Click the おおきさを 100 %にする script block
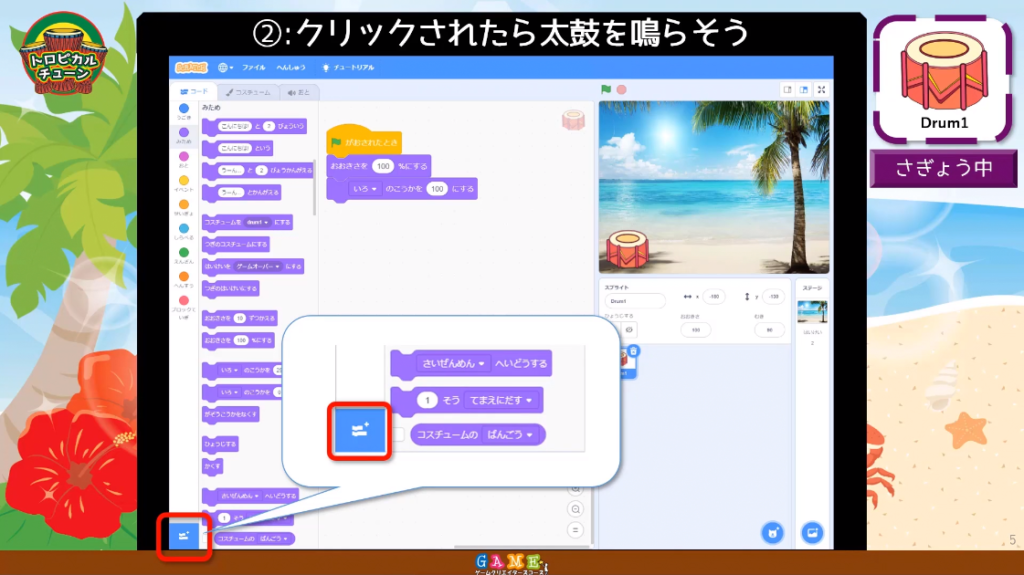 [379, 166]
